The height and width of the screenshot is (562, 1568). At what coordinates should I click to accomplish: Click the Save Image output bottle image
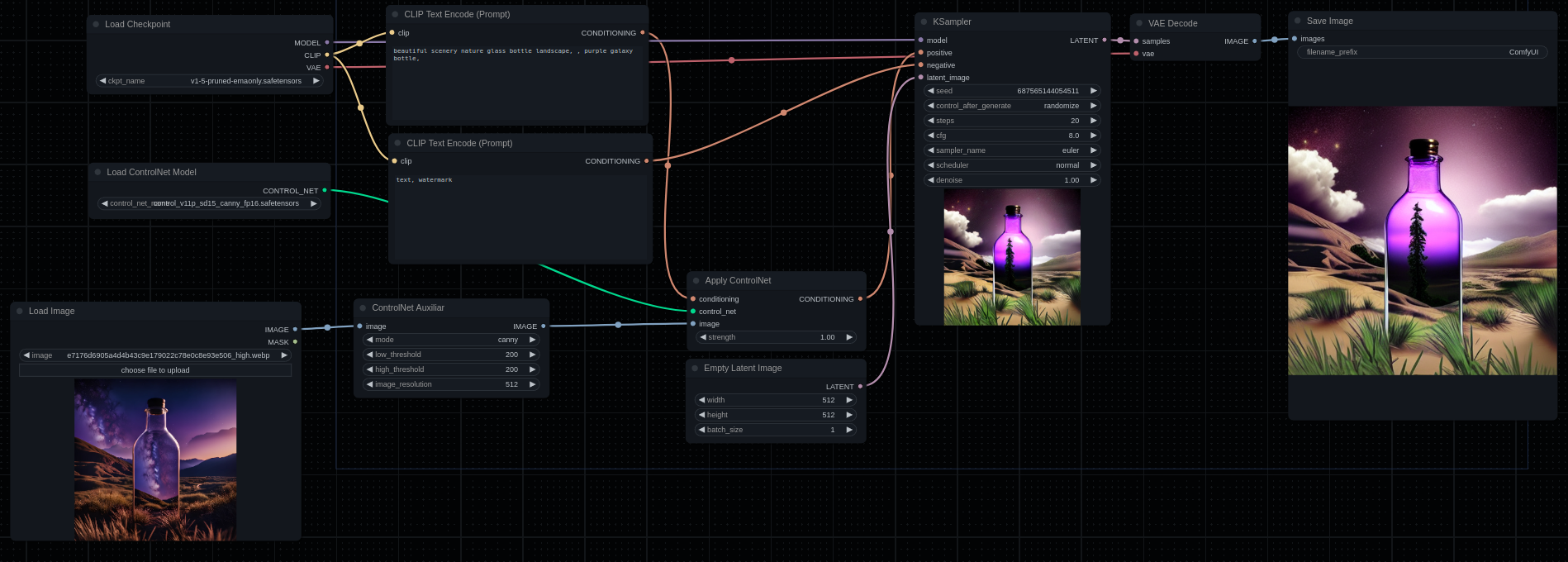1423,241
